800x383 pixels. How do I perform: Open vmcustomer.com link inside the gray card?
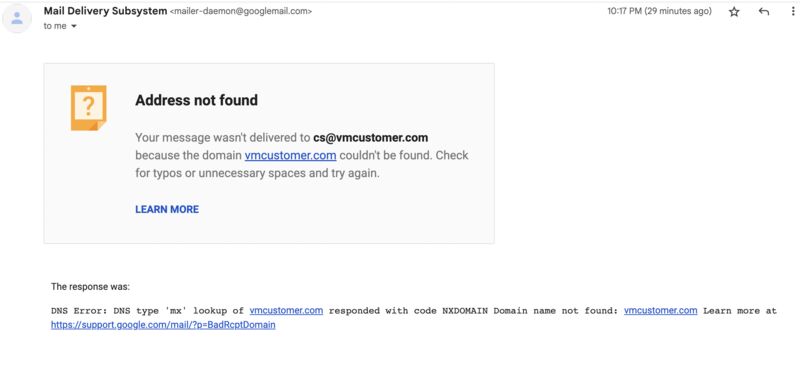tap(290, 155)
